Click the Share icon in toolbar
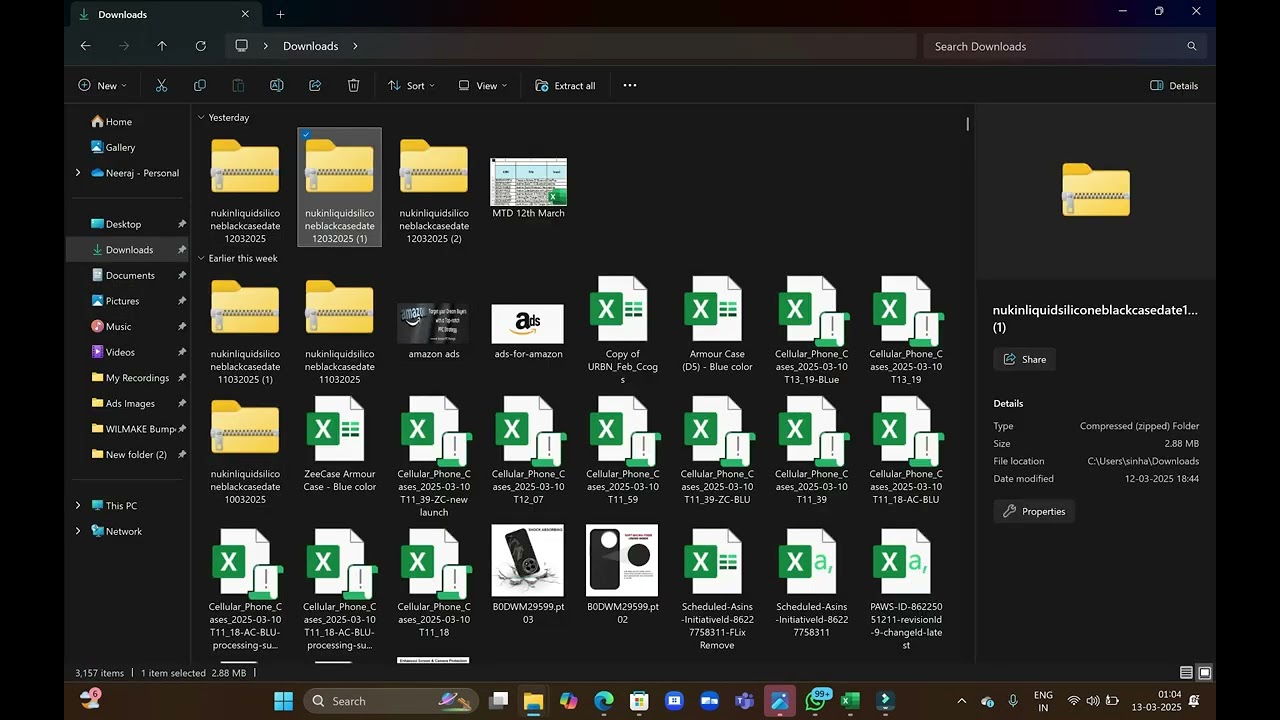Viewport: 1280px width, 720px height. tap(315, 86)
